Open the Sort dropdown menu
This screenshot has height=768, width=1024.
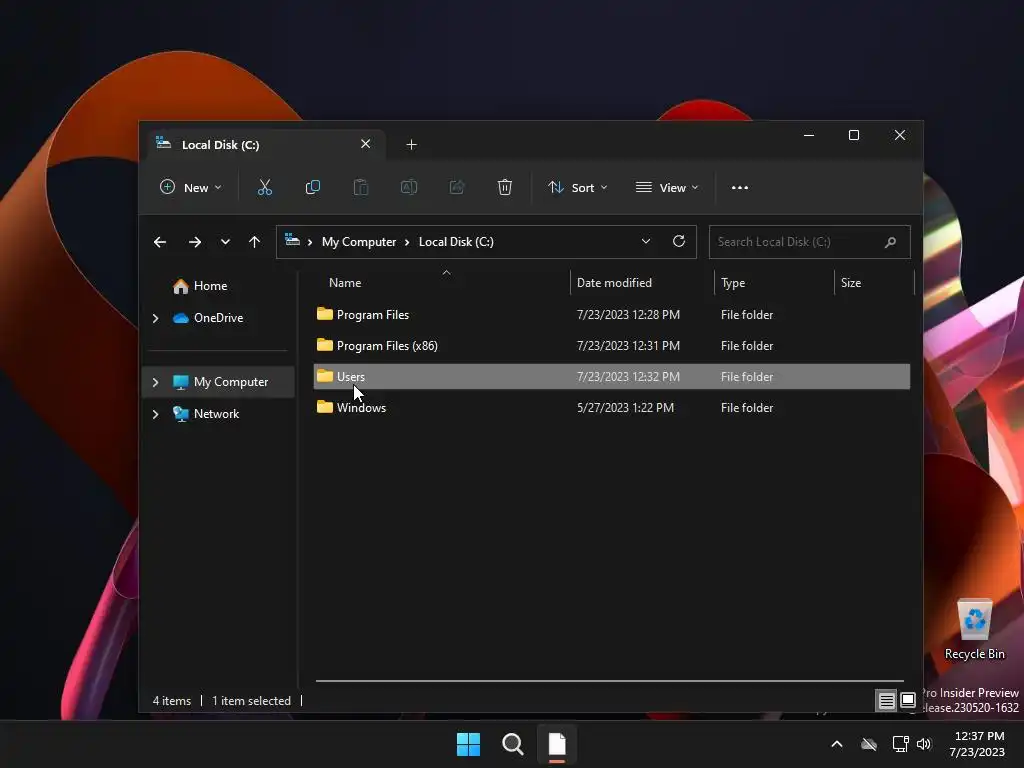(x=578, y=187)
